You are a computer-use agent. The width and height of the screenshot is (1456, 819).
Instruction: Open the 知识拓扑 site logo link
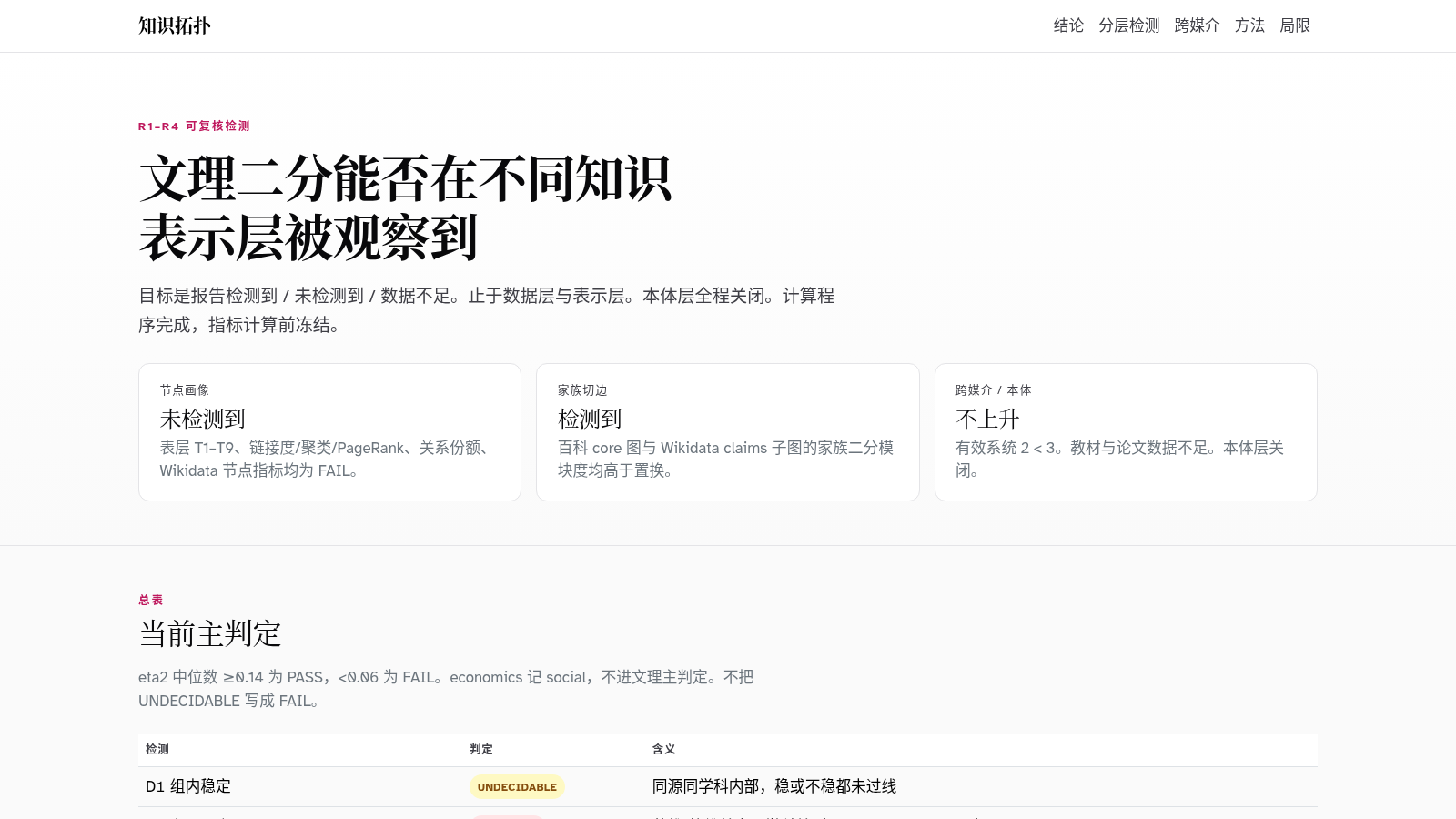(x=175, y=25)
